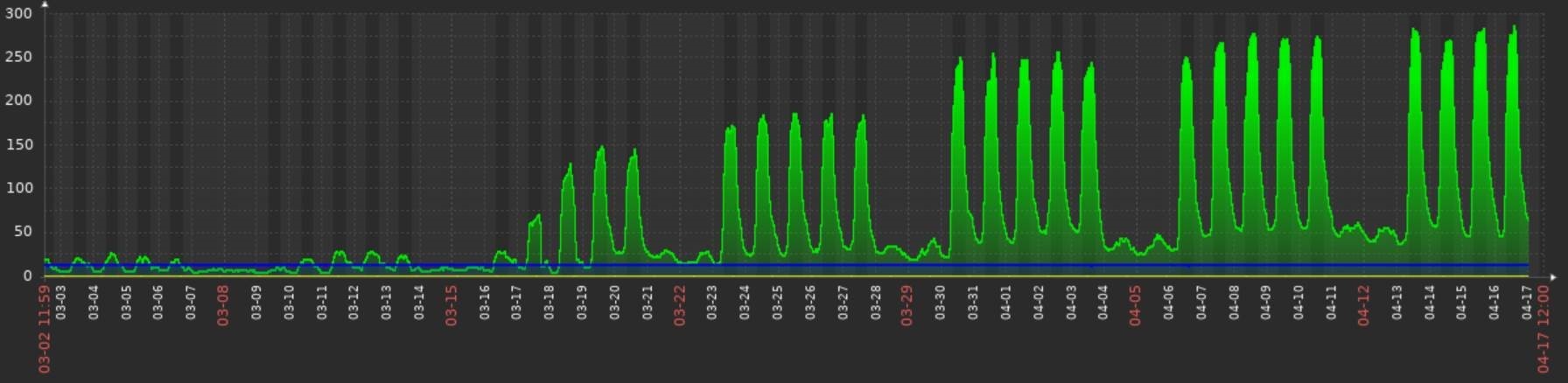Click the red 03-22 date label
The width and height of the screenshot is (1568, 383).
click(680, 305)
